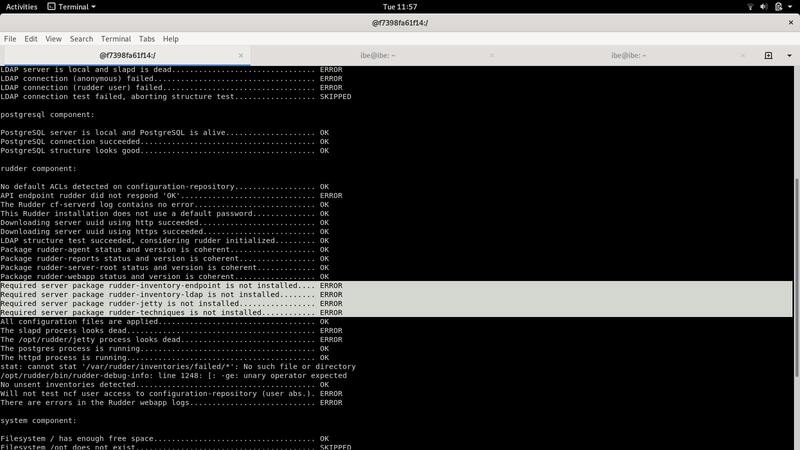The width and height of the screenshot is (800, 450).
Task: Click line 'PostgreSQL server is local and PostgreSQL is alive'
Action: click(x=164, y=132)
